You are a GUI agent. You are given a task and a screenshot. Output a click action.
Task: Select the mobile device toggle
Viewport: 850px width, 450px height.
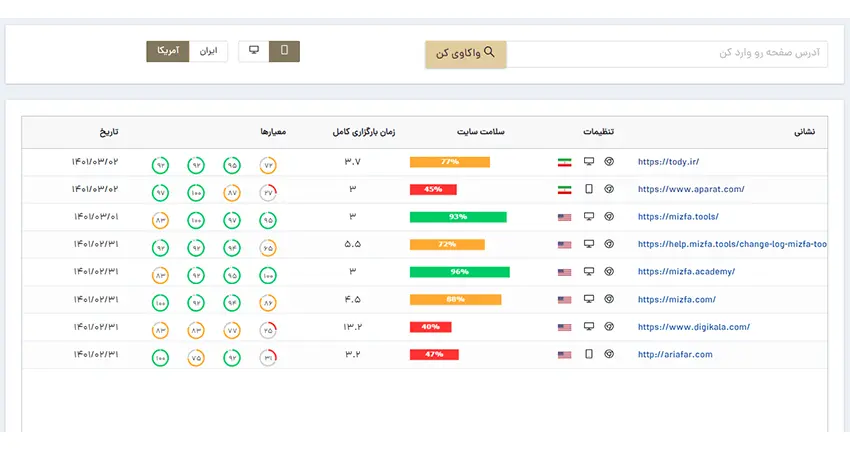[284, 51]
